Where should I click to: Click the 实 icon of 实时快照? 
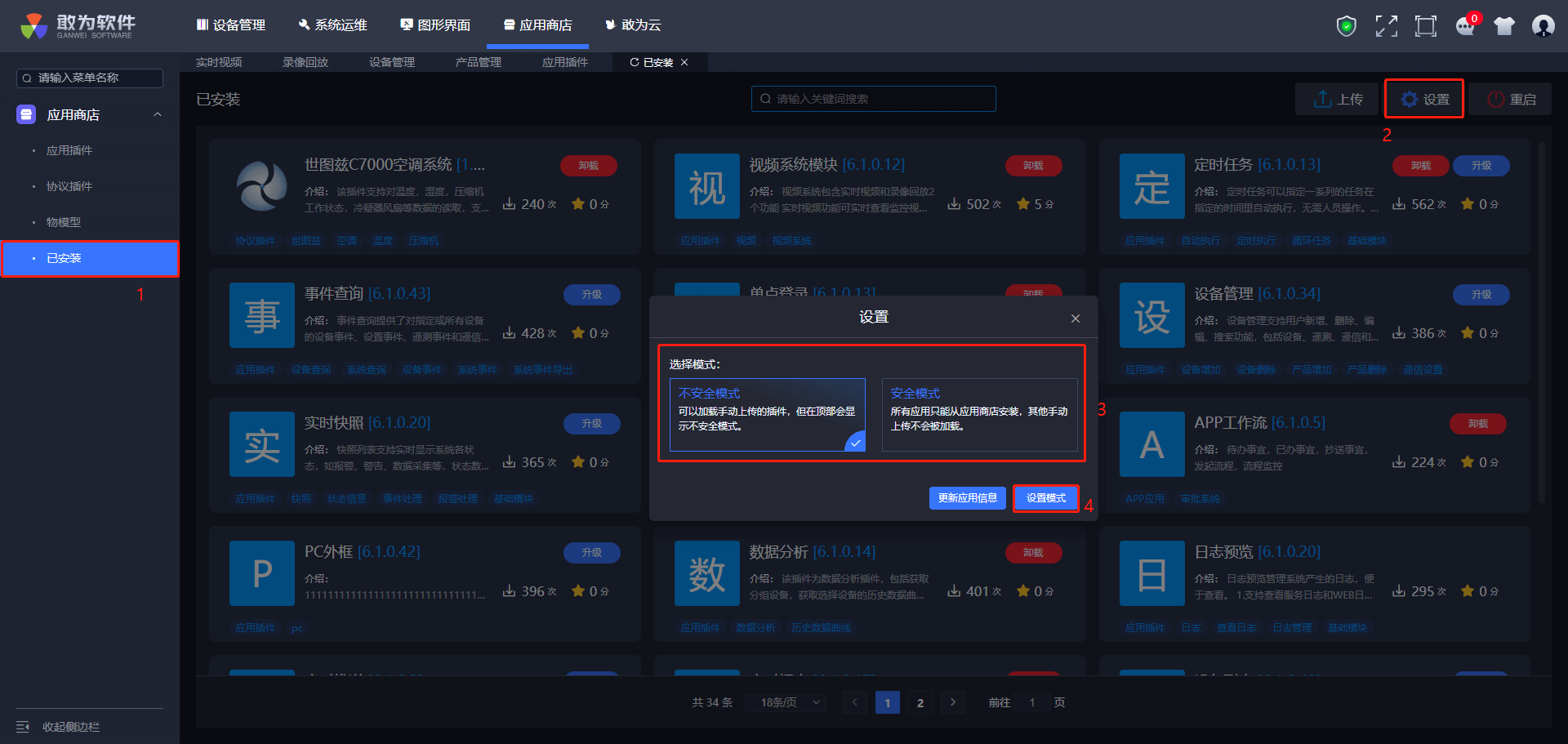tap(262, 444)
